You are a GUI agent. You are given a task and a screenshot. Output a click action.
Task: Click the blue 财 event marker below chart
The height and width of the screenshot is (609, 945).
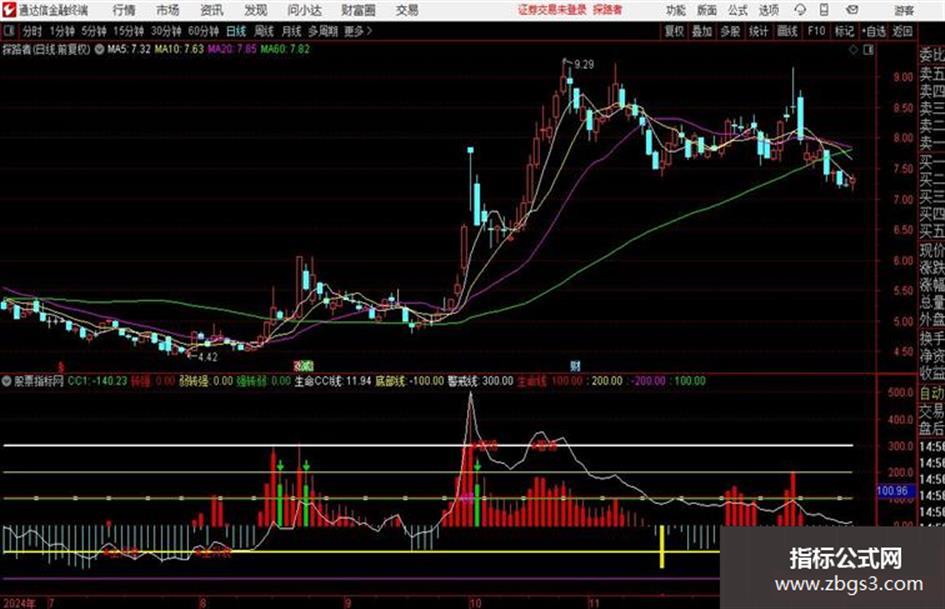coord(576,365)
